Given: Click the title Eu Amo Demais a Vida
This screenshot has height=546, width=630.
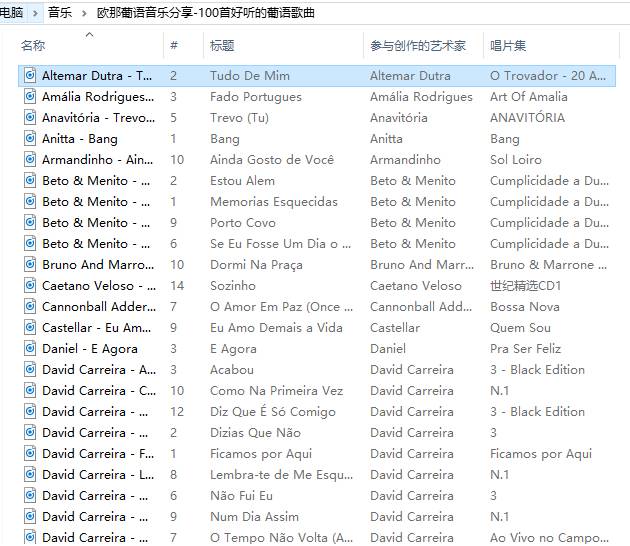Looking at the screenshot, I should coord(276,327).
